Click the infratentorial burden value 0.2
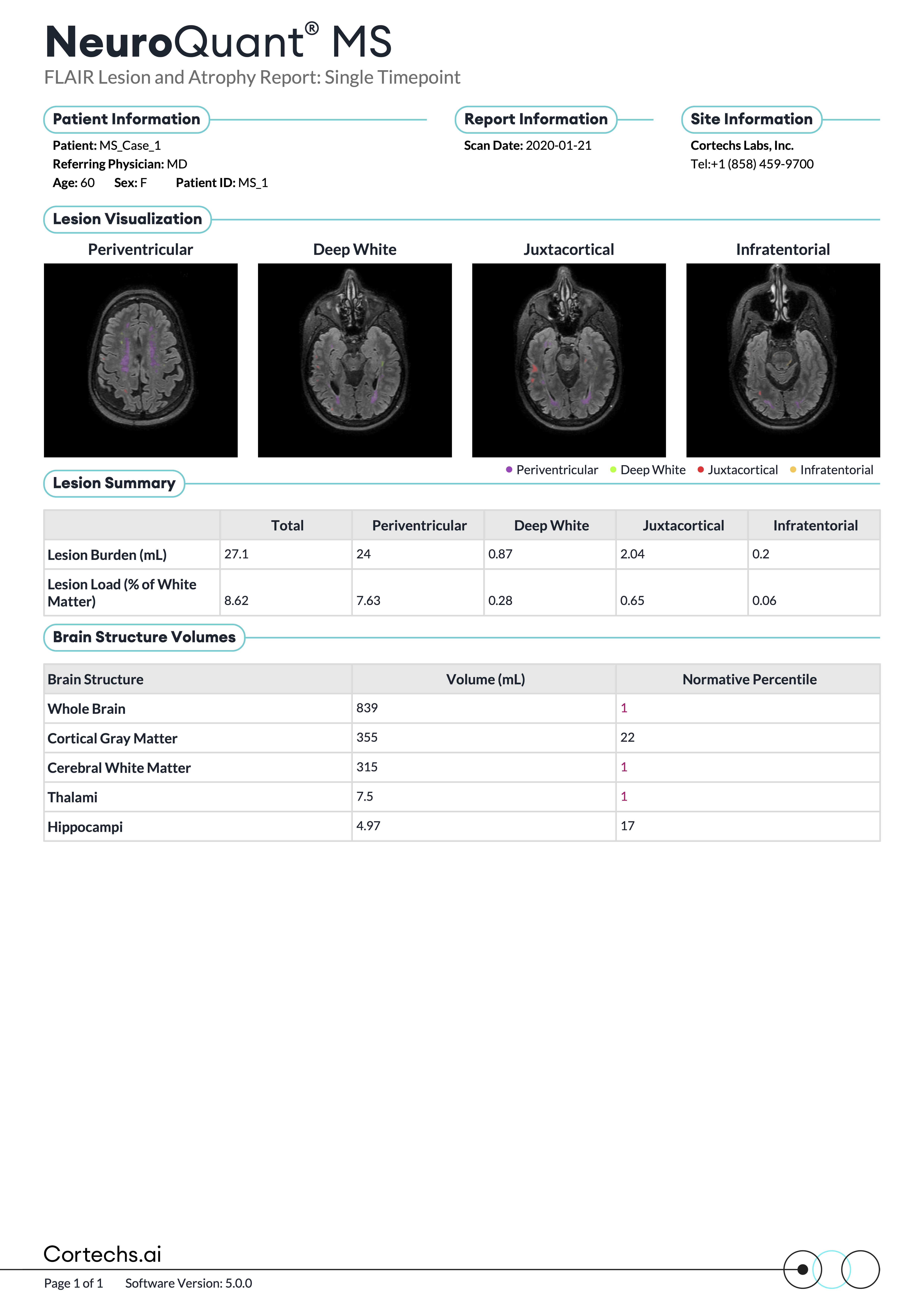The width and height of the screenshot is (924, 1307). click(x=761, y=554)
